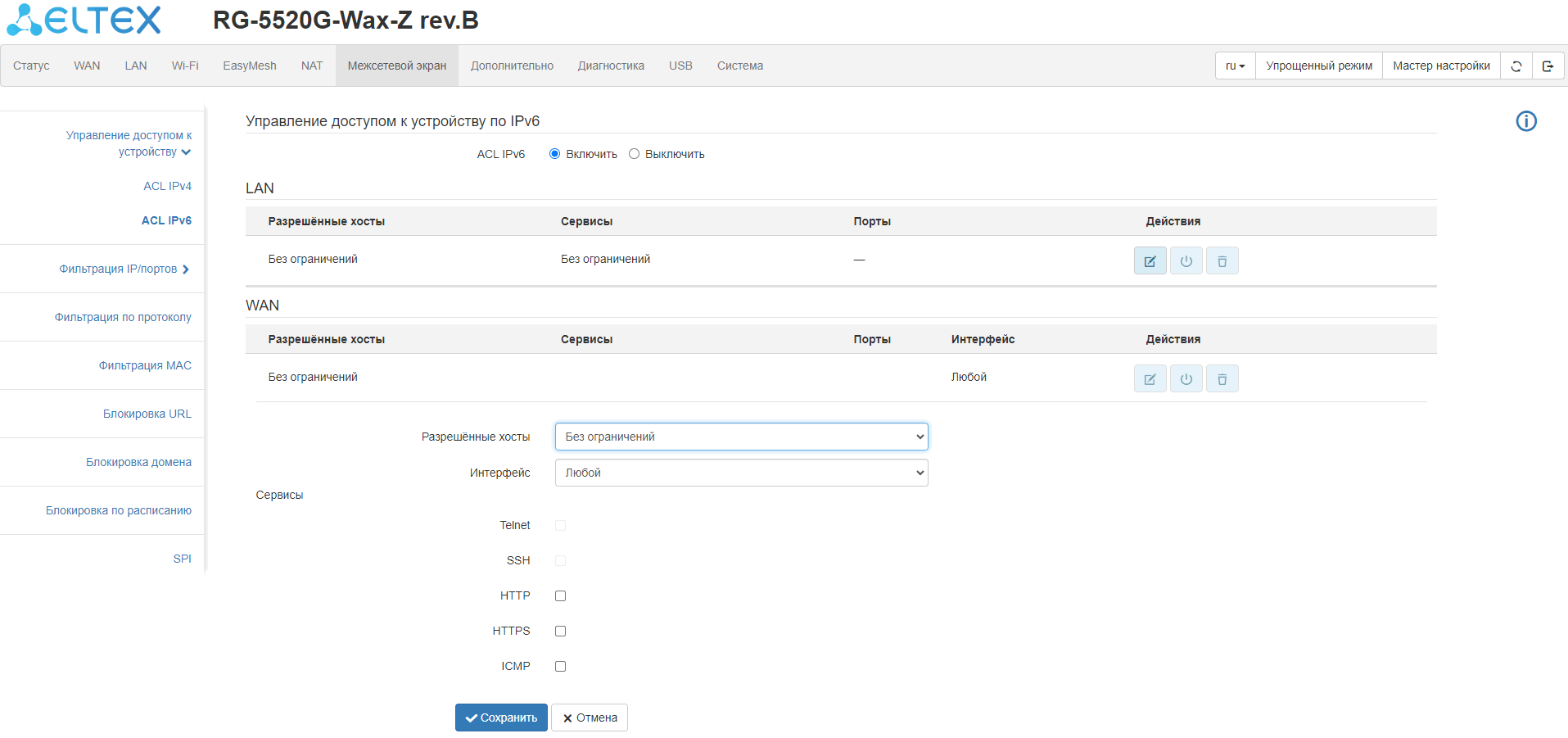Edit the LAN access rule
The image size is (1568, 738).
pyautogui.click(x=1150, y=261)
